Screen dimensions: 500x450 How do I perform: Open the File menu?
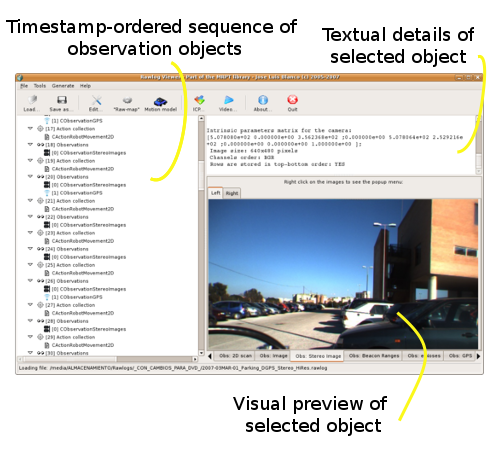tap(24, 86)
